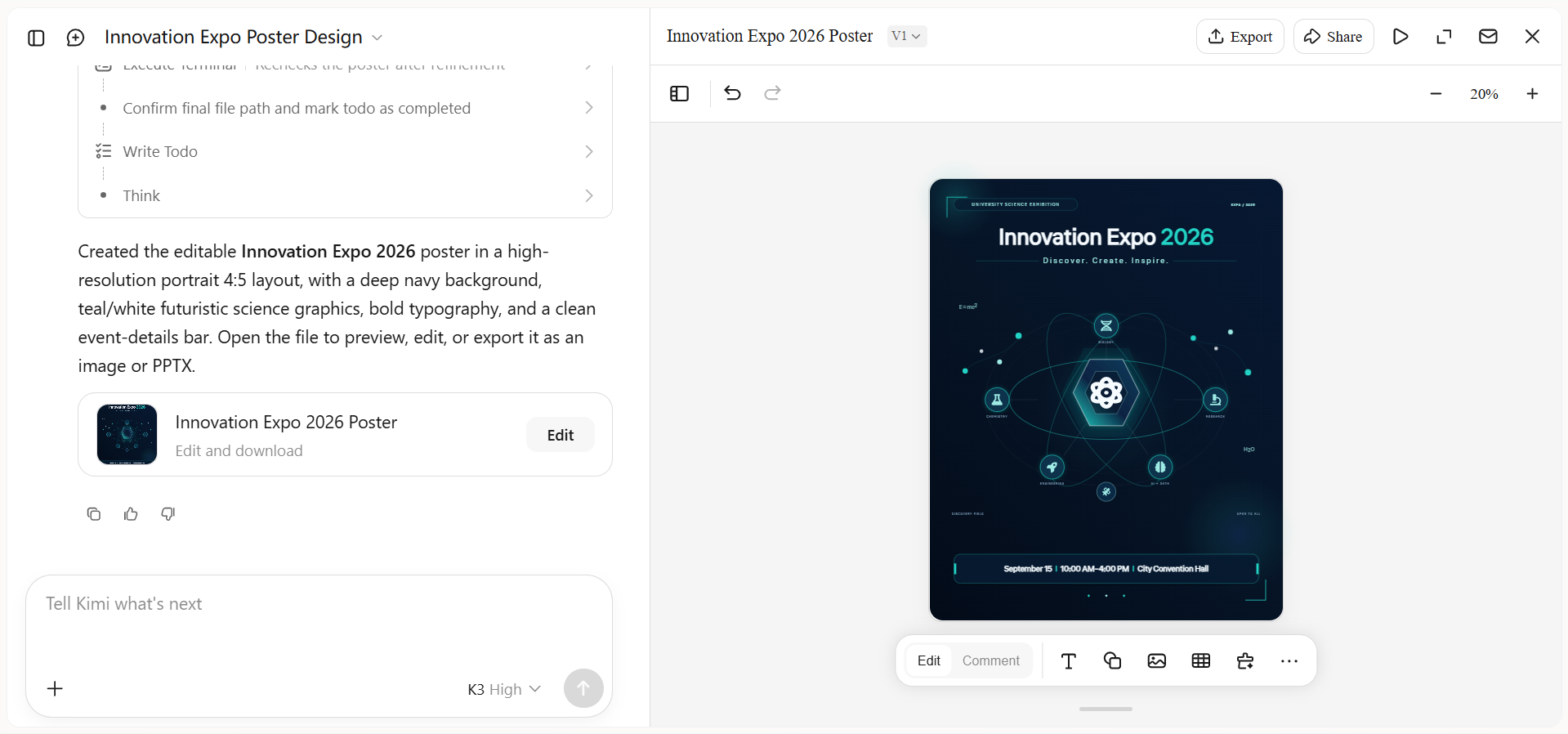The height and width of the screenshot is (734, 1568).
Task: Select the DNA biology icon on poster
Action: pos(1106,326)
